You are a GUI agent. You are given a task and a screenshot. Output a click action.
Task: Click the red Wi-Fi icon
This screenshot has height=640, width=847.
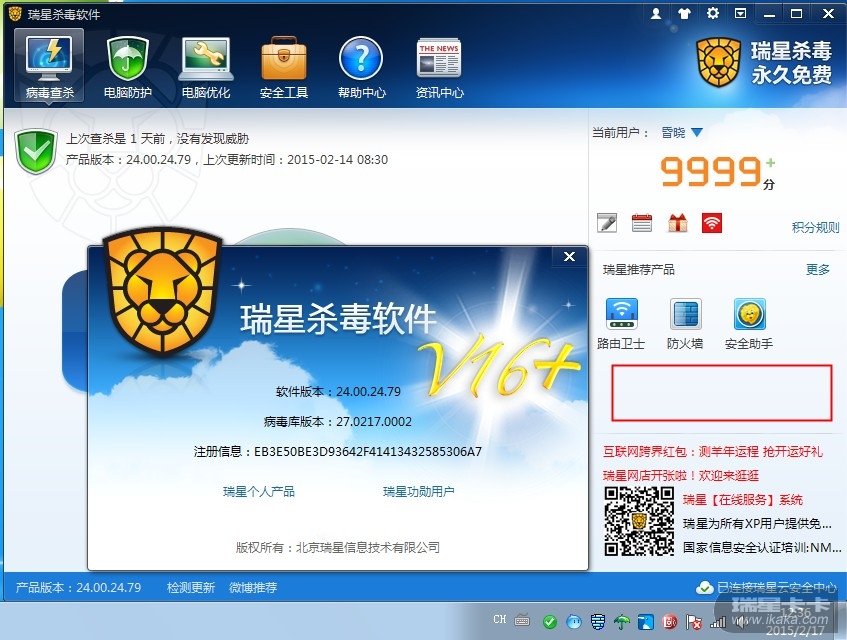[x=712, y=223]
